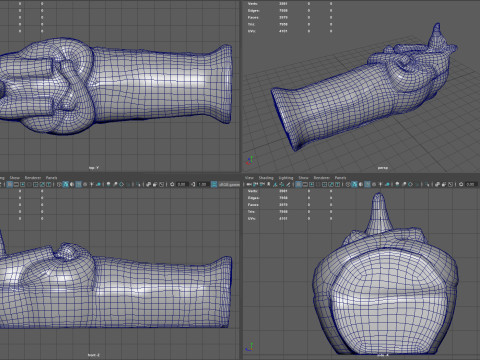
Task: Click textured icon in front view toolbar
Action: click(x=85, y=184)
